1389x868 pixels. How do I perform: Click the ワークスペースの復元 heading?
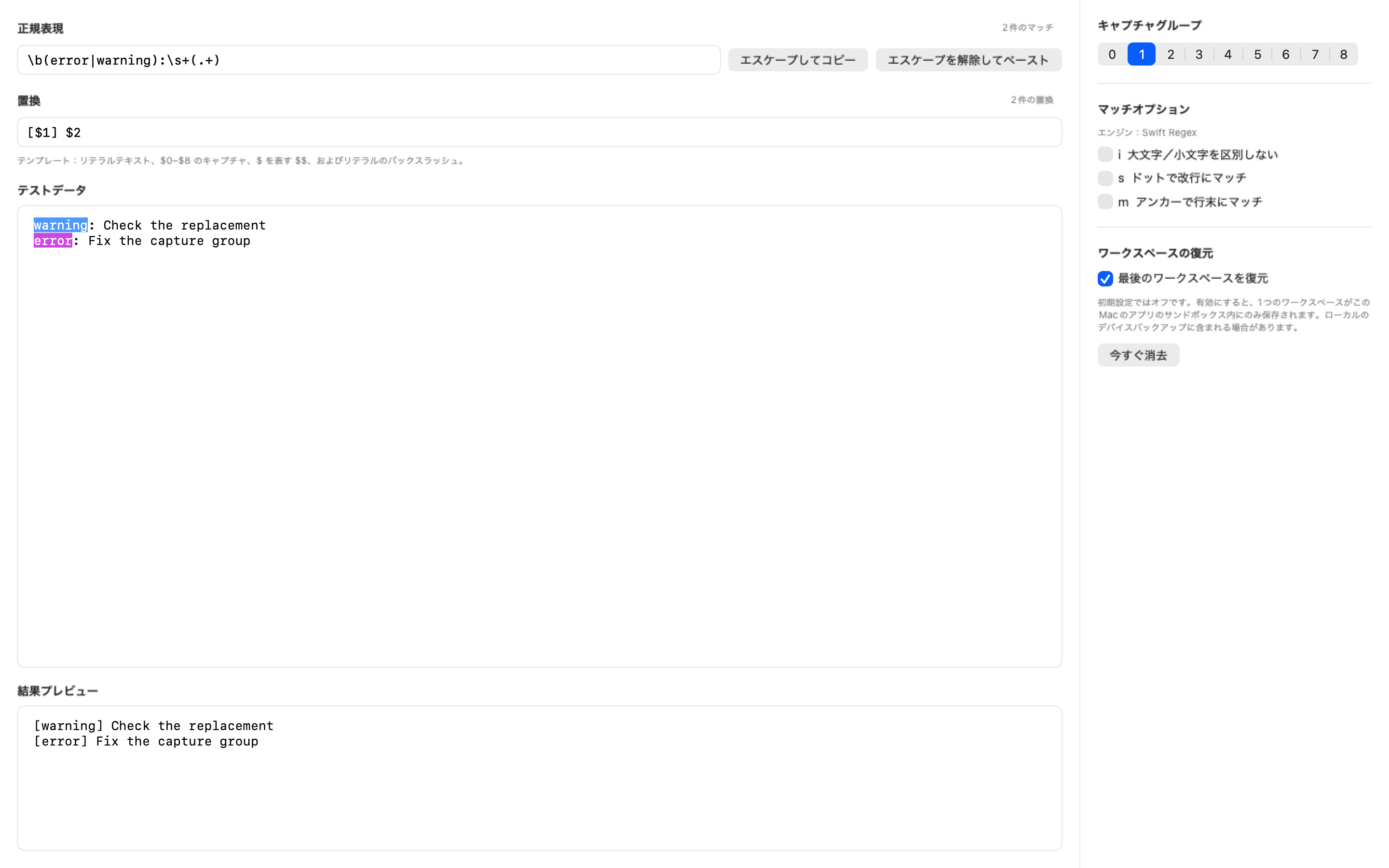(1155, 253)
